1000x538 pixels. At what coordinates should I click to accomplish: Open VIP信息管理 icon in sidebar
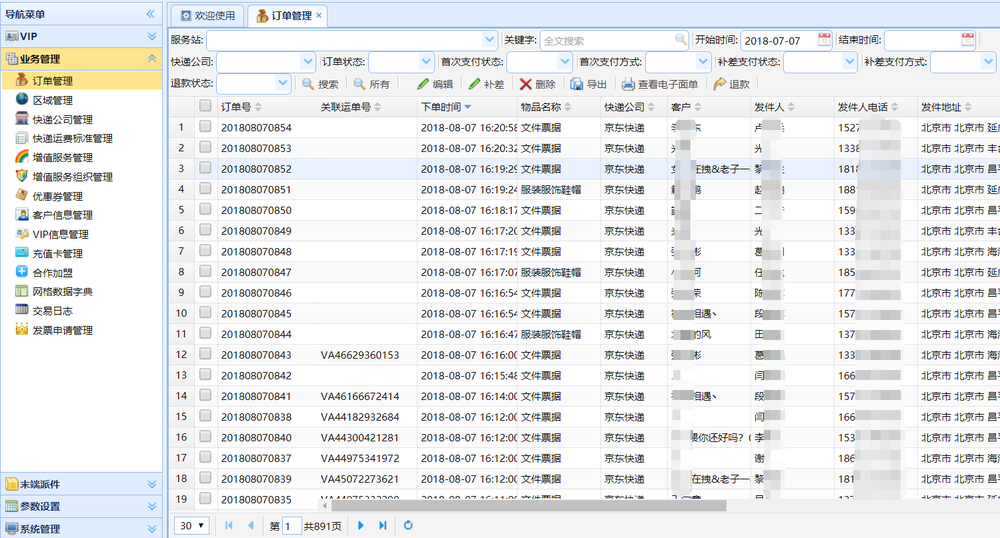[x=22, y=233]
